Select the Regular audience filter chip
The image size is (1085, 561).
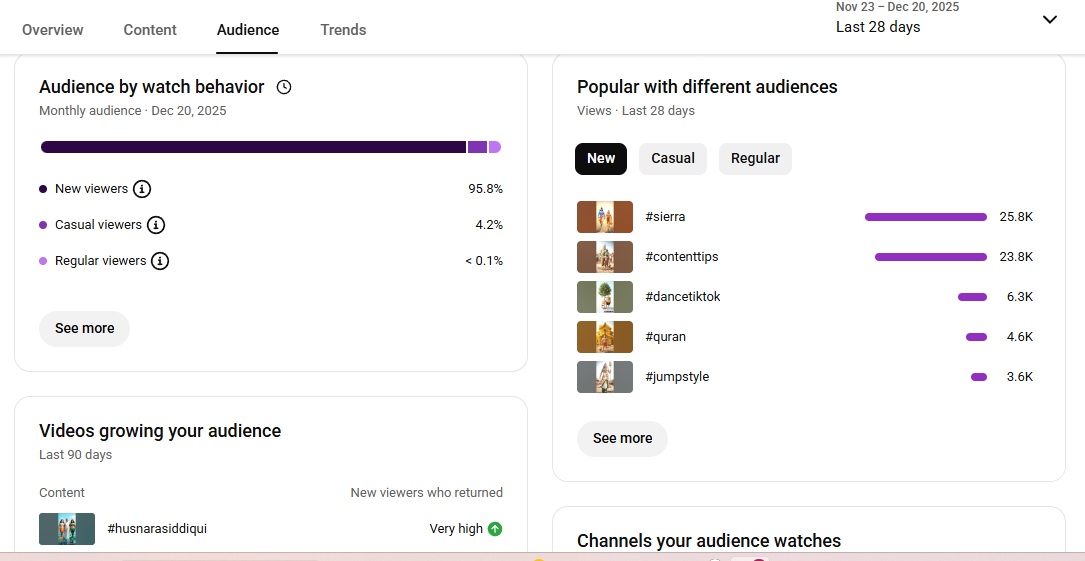pos(755,158)
